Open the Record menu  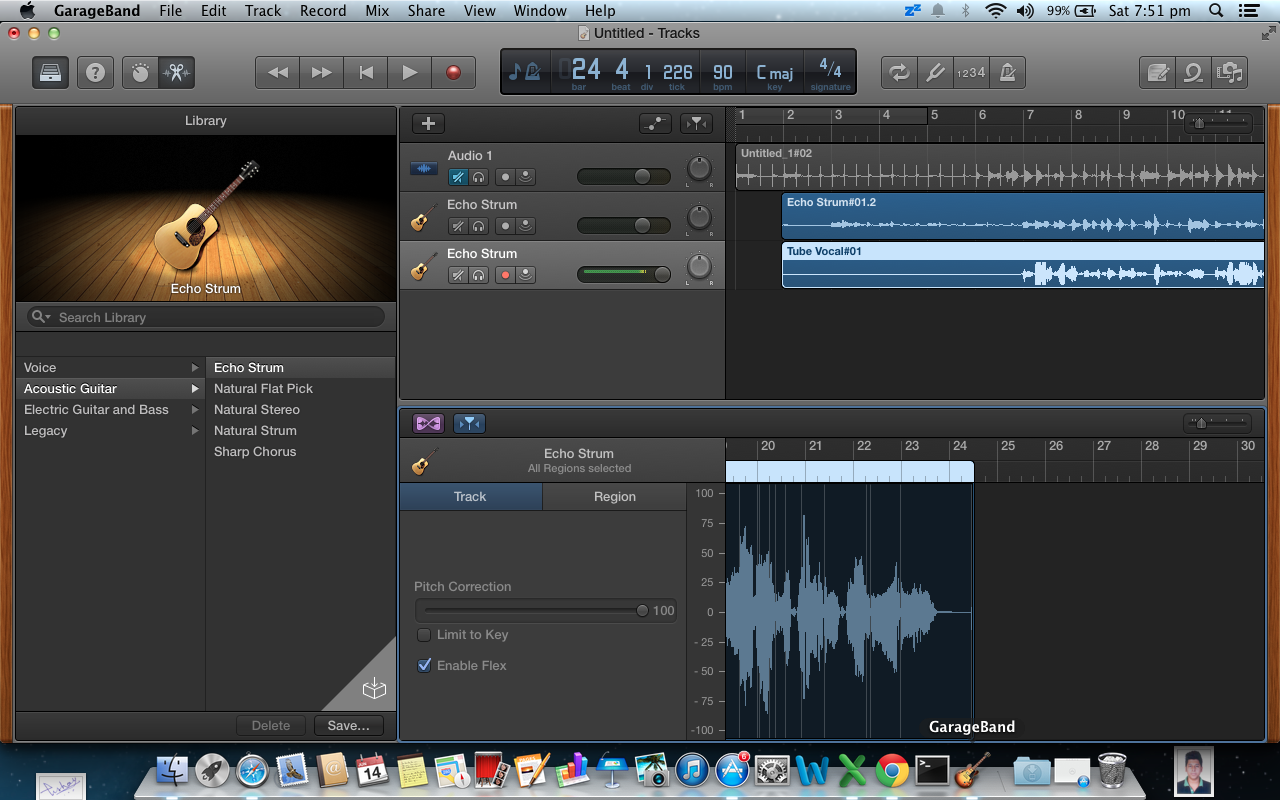click(x=323, y=11)
